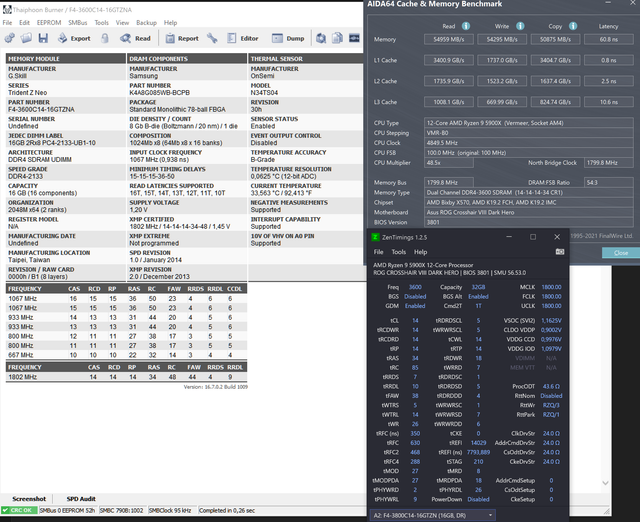The height and width of the screenshot is (522, 640).
Task: Switch to the SPD Audit tab
Action: (81, 499)
